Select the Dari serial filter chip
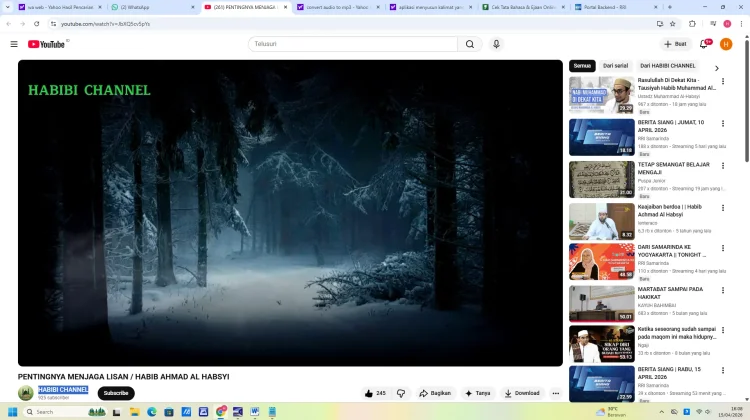750x420 pixels. (x=615, y=66)
